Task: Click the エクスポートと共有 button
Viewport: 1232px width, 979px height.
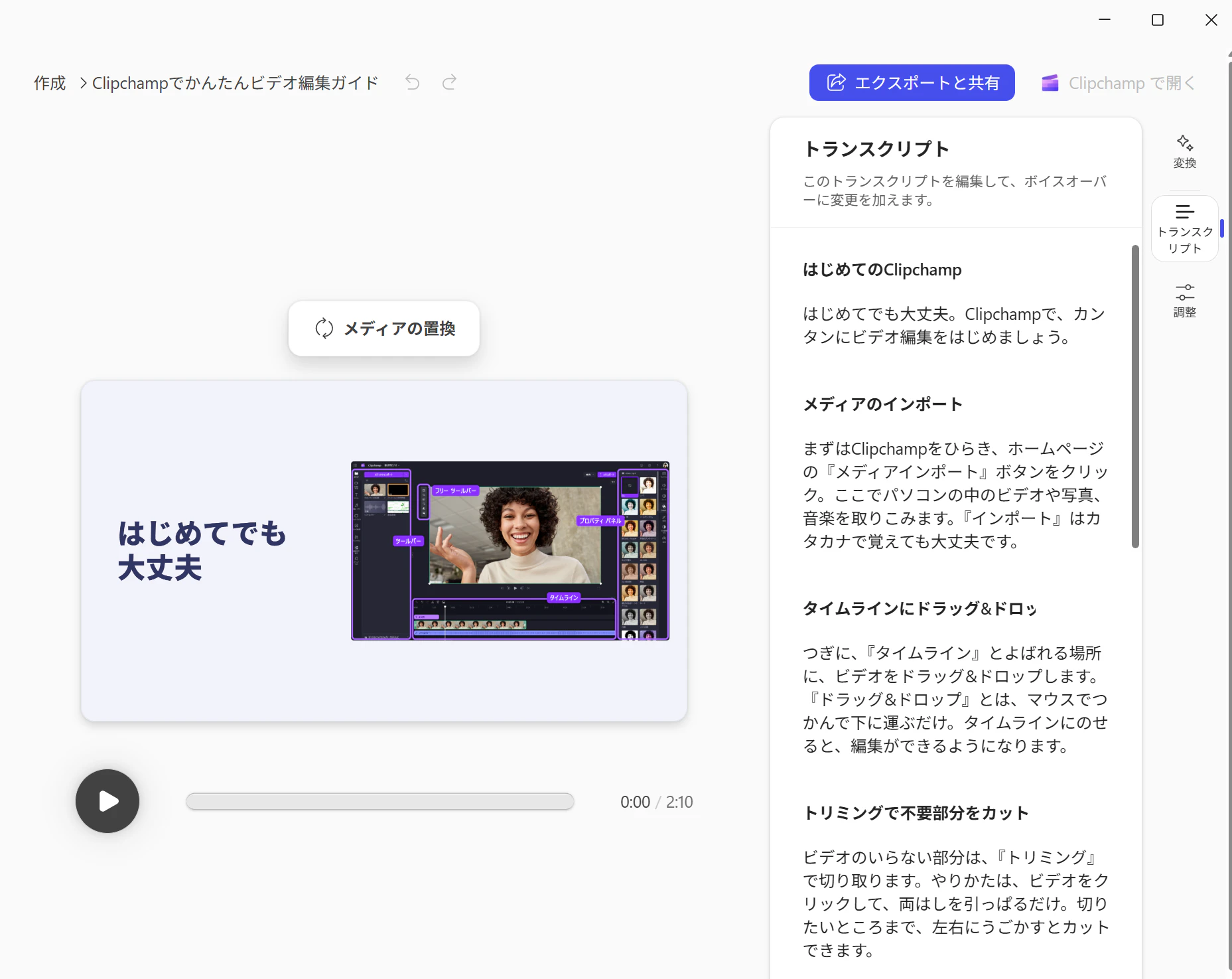Action: 912,83
